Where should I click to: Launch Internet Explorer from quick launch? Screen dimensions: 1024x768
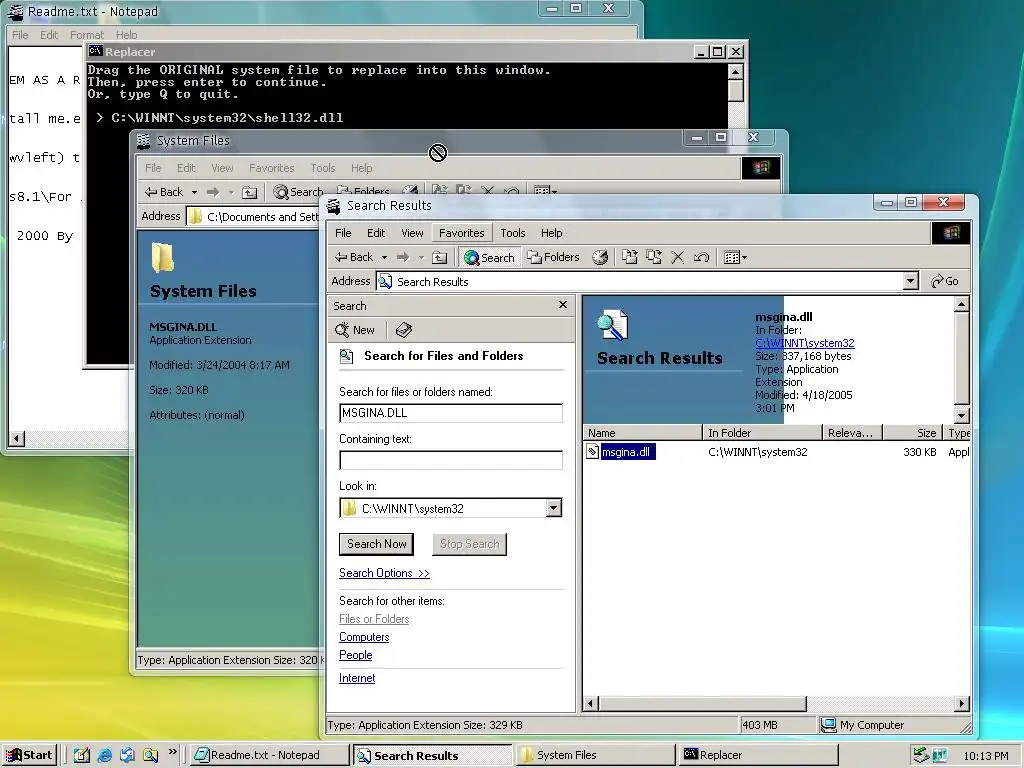pyautogui.click(x=104, y=755)
